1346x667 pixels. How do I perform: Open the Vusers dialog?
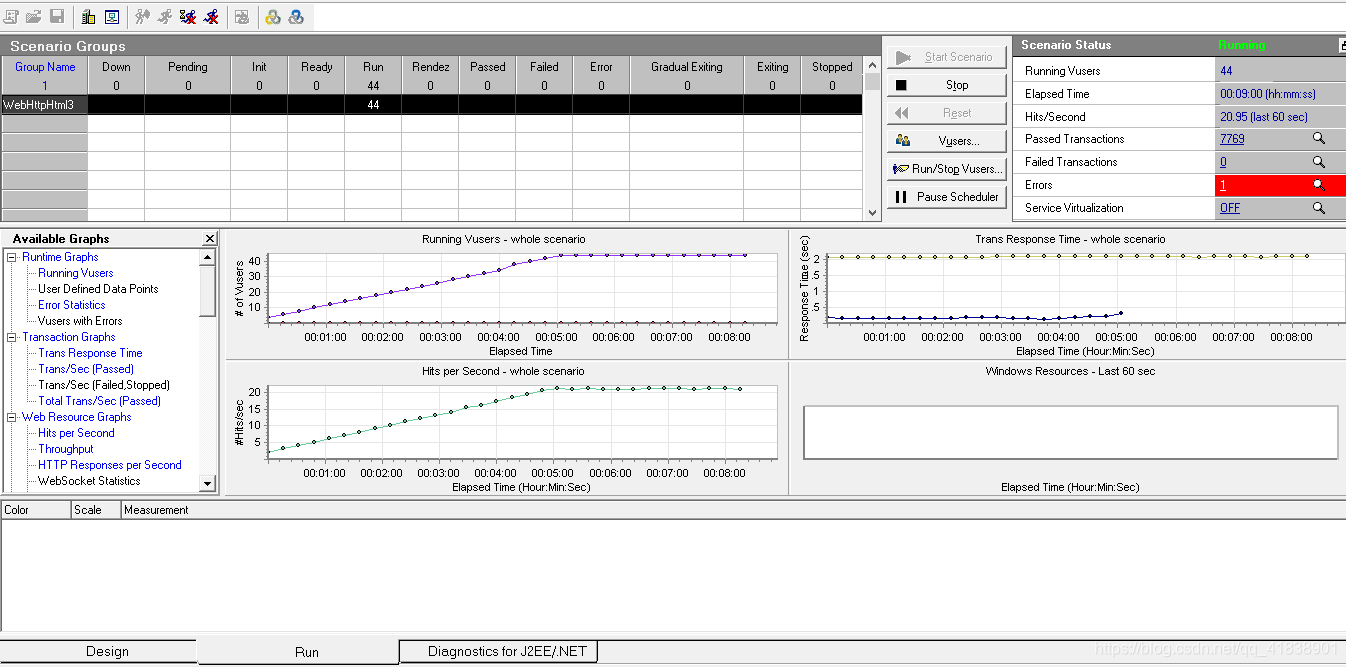[946, 139]
